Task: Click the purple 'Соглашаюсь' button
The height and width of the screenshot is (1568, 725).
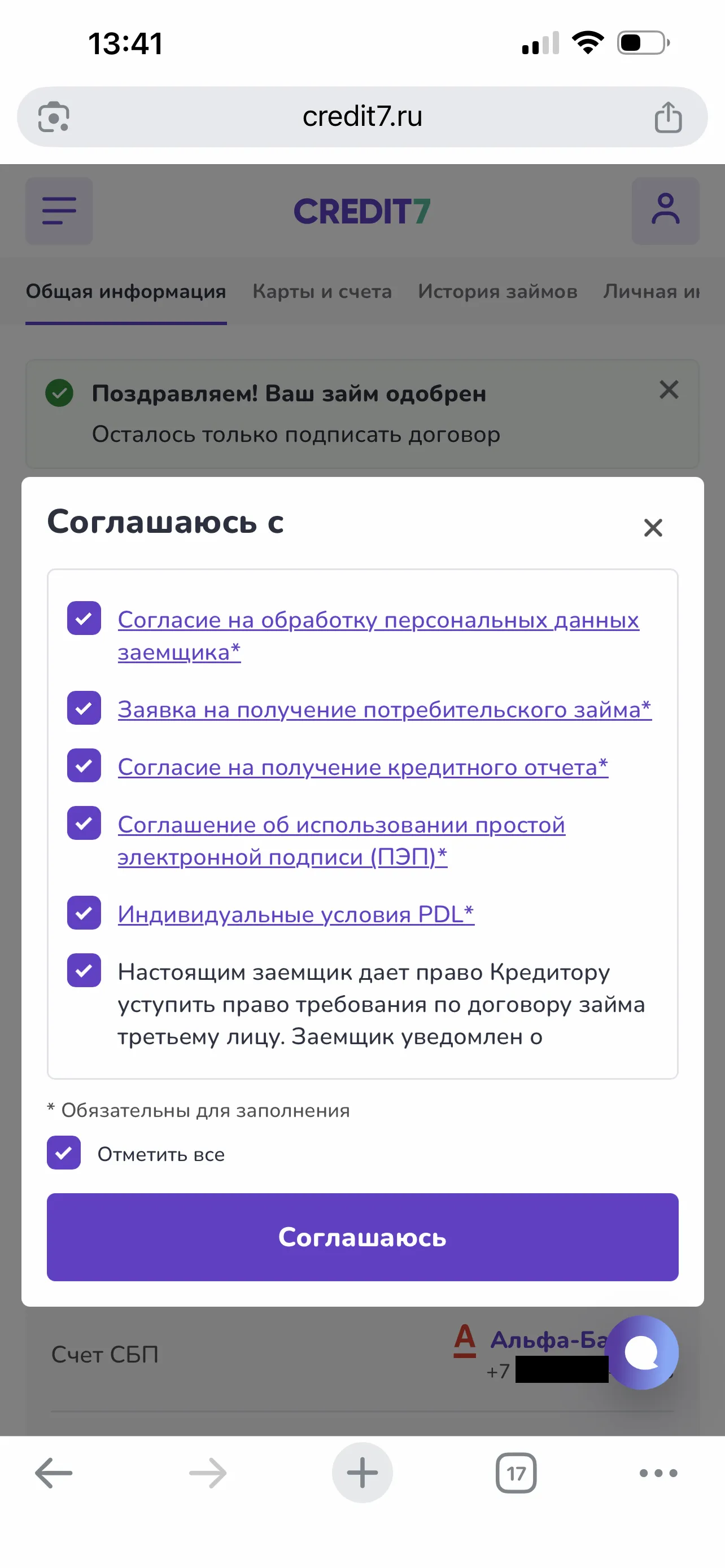Action: click(x=363, y=1237)
